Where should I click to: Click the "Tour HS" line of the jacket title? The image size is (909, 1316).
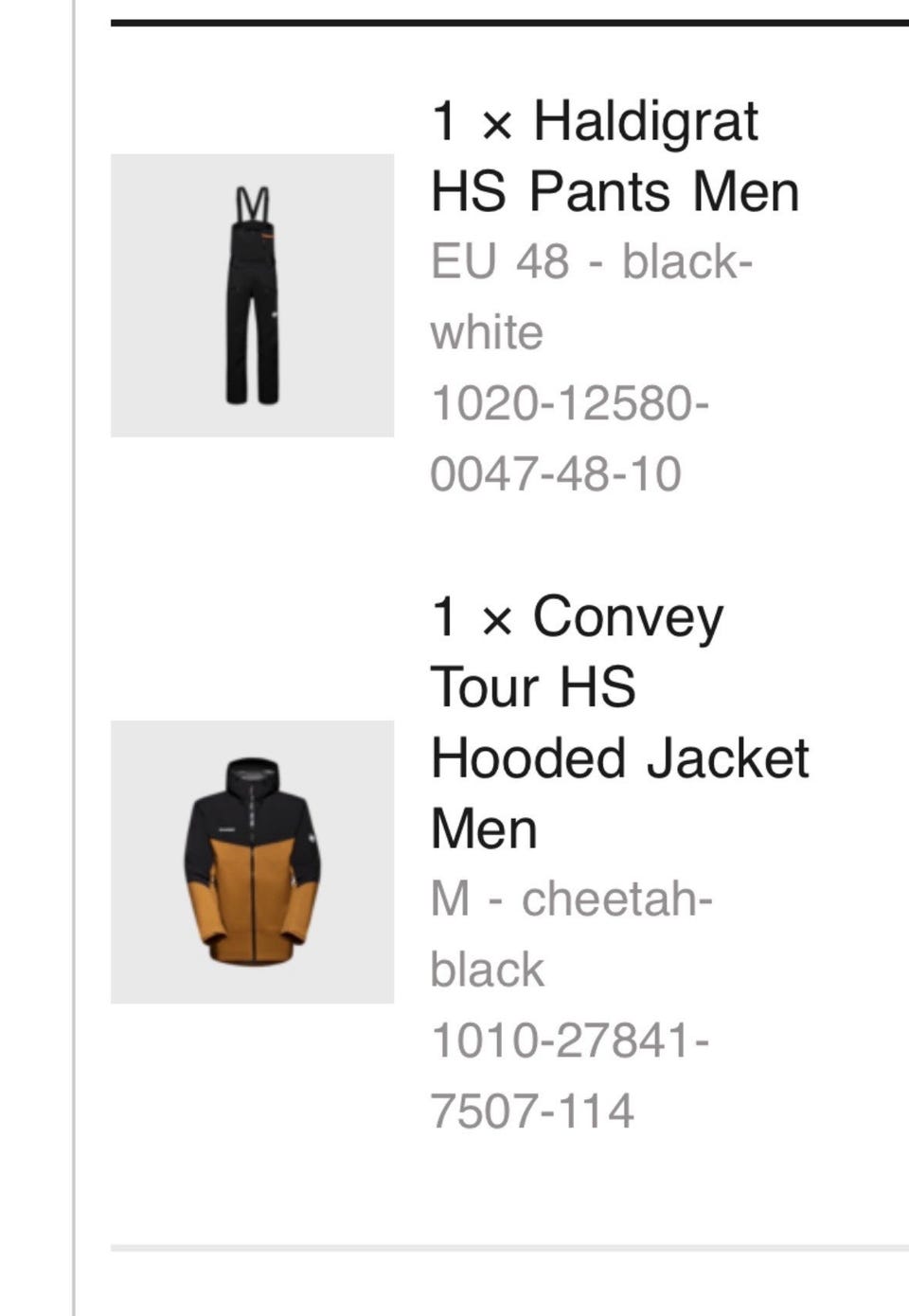tap(533, 686)
